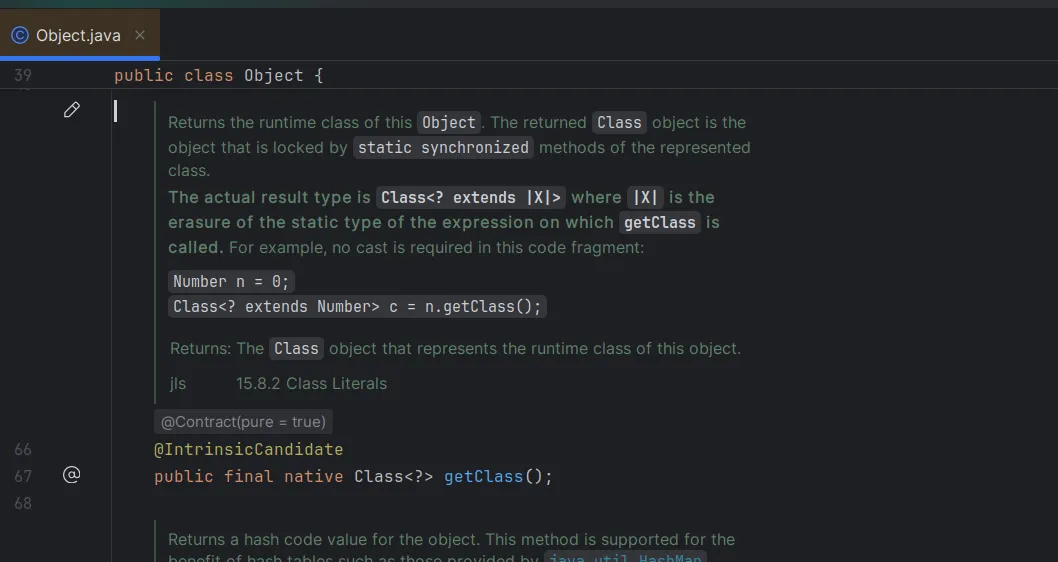Click the 'Object' code span in the doc
Screen dimensions: 1058x562
(449, 123)
